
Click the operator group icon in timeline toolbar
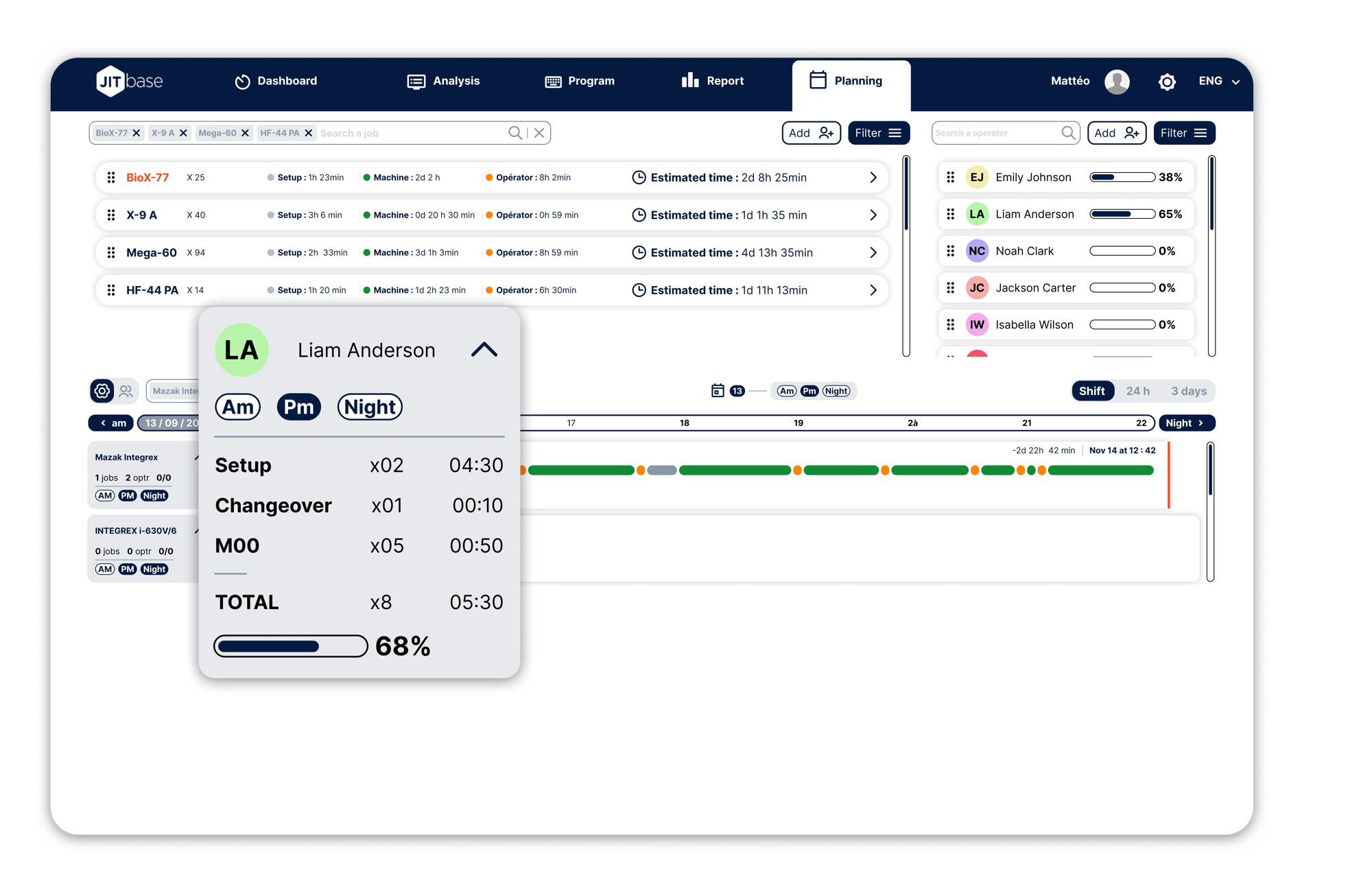[x=124, y=390]
